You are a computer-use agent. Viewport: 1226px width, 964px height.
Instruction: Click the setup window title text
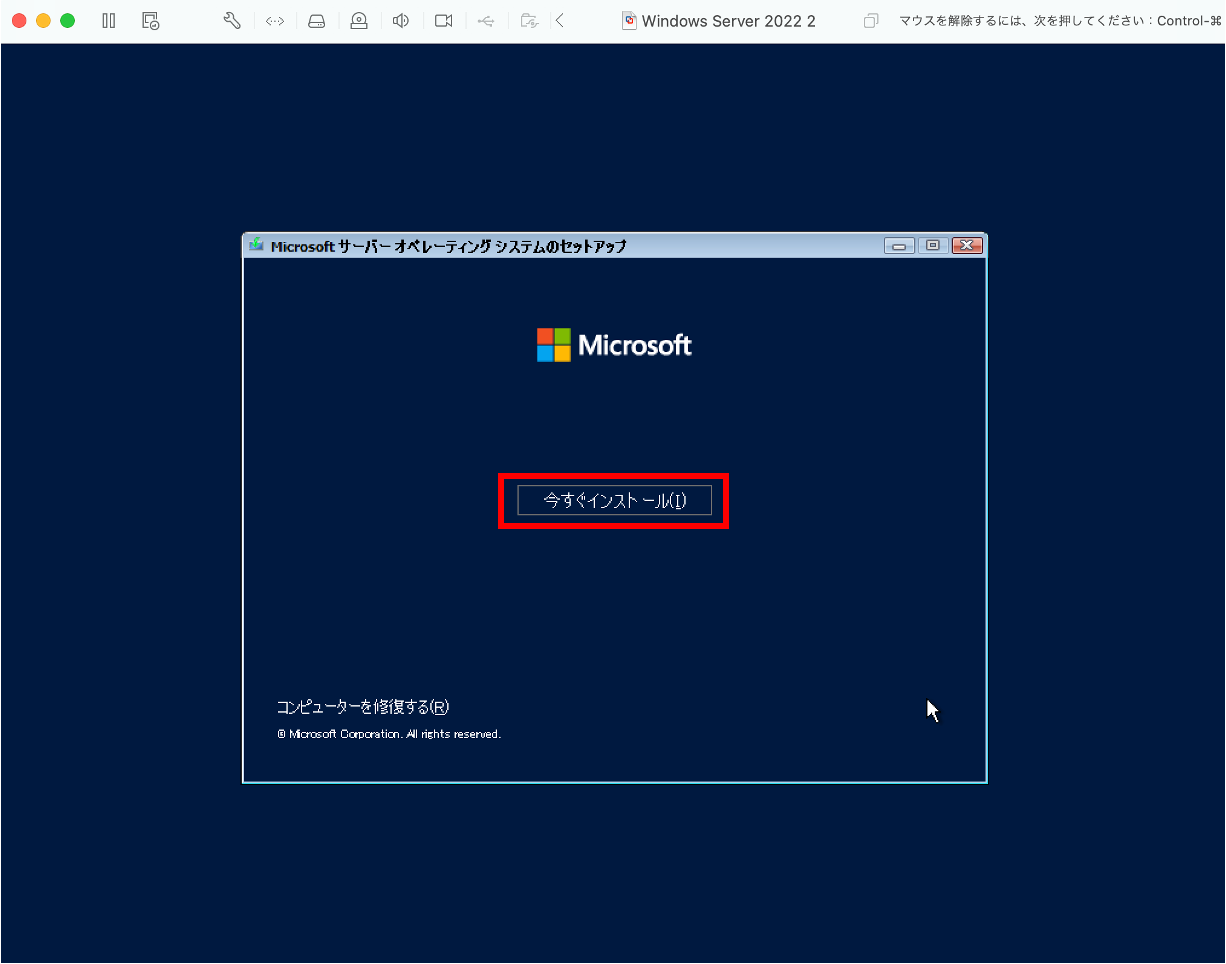[x=449, y=246]
